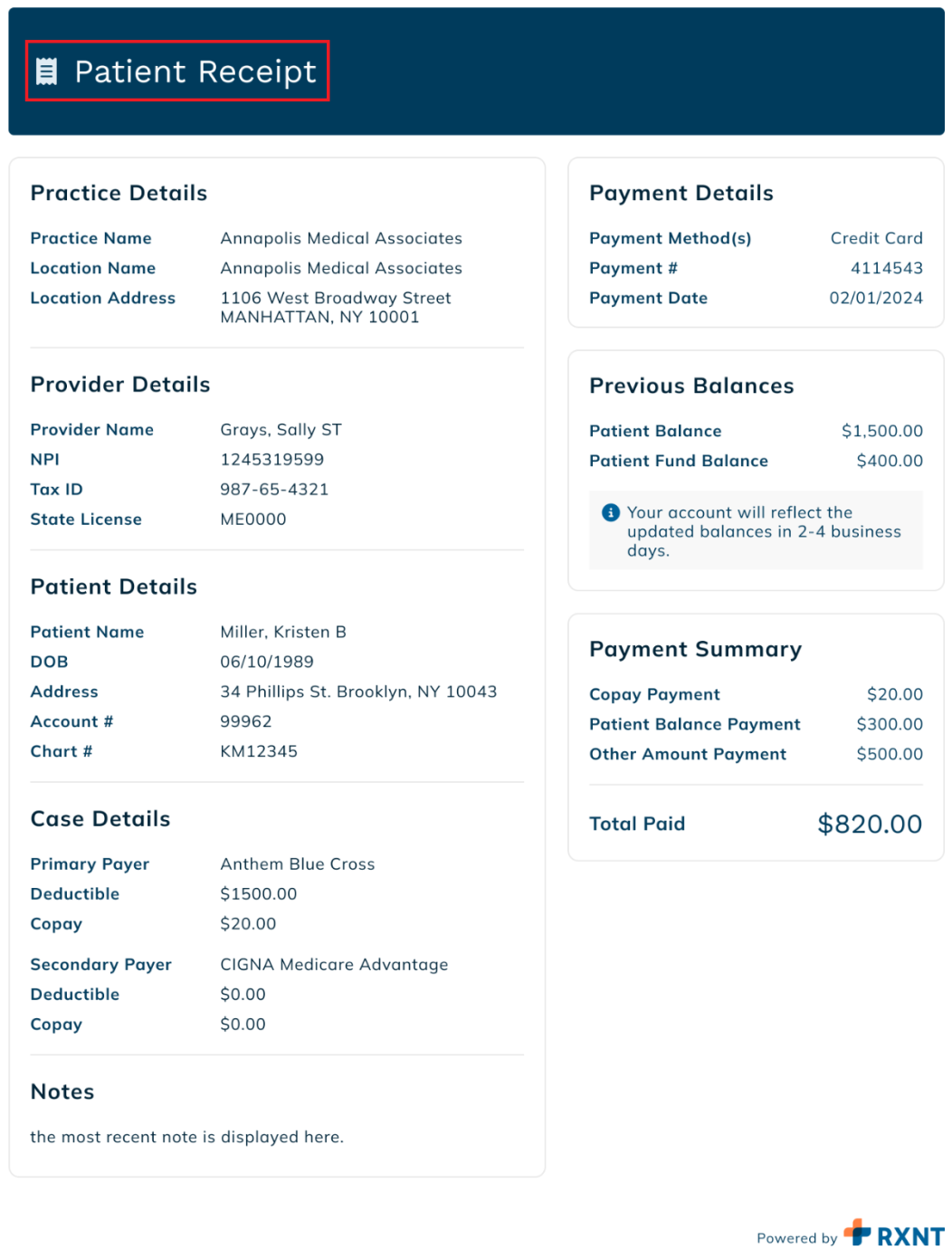Click the receipt icon beside Patient Receipt
952x1259 pixels.
tap(46, 72)
